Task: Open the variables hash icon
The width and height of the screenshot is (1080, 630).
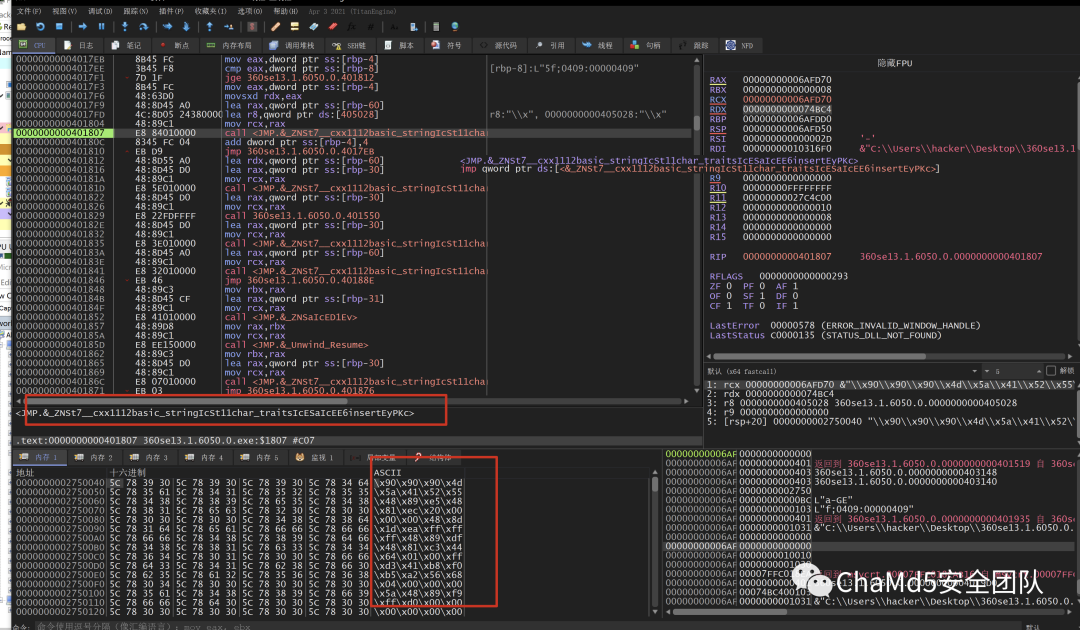Action: click(x=371, y=26)
